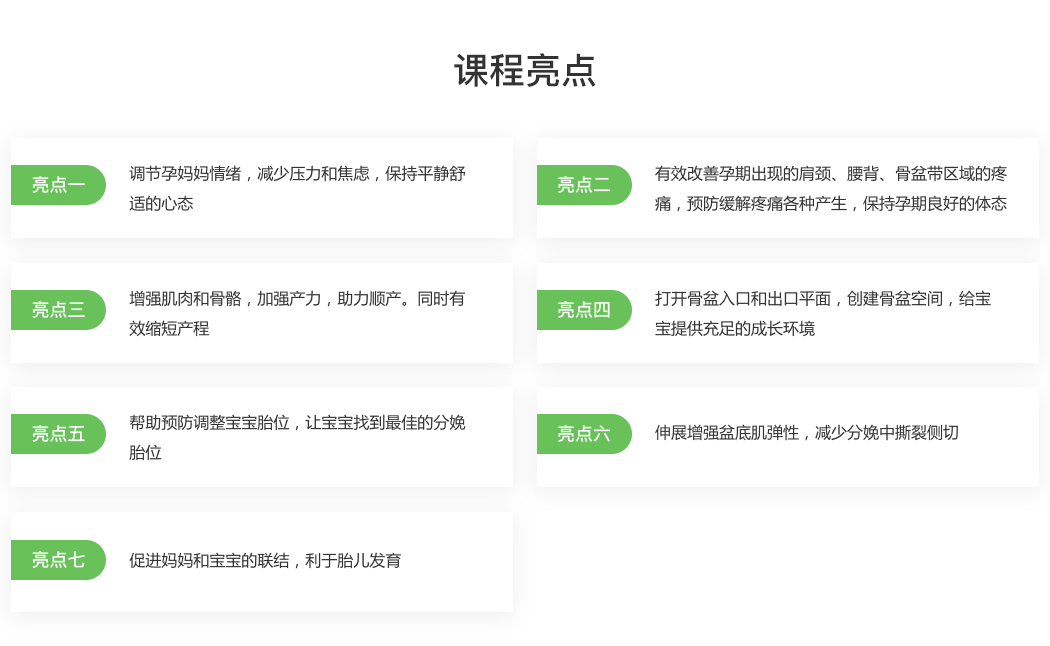
Task: Select the 亮点六 badge
Action: [584, 434]
